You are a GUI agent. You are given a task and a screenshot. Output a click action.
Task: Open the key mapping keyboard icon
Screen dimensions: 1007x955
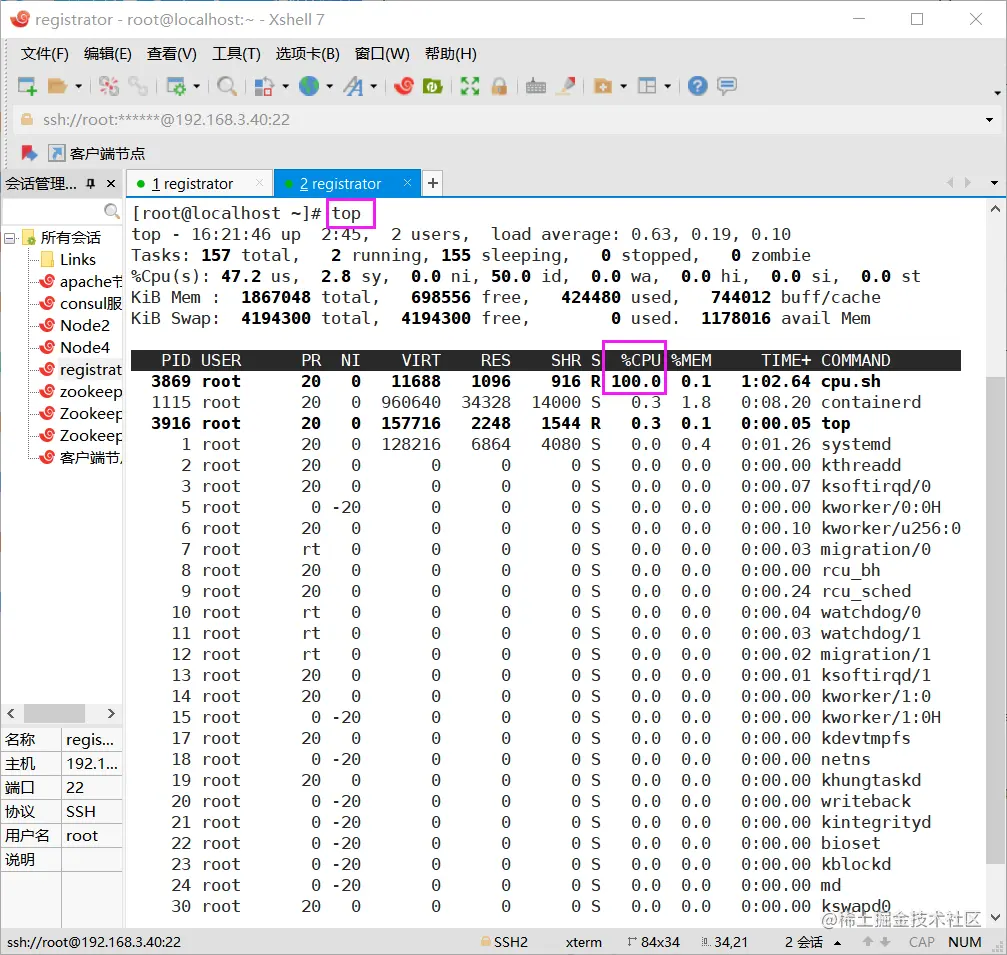tap(536, 86)
